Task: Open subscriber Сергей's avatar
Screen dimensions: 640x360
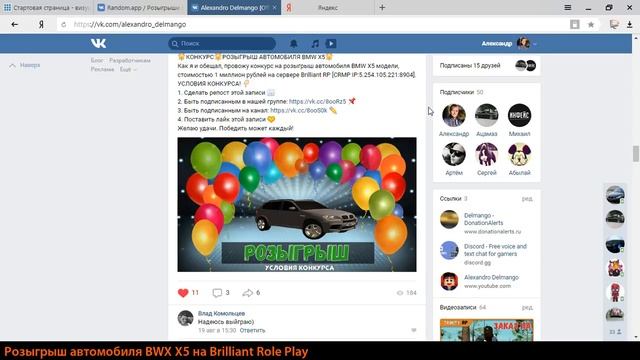Action: tap(487, 154)
